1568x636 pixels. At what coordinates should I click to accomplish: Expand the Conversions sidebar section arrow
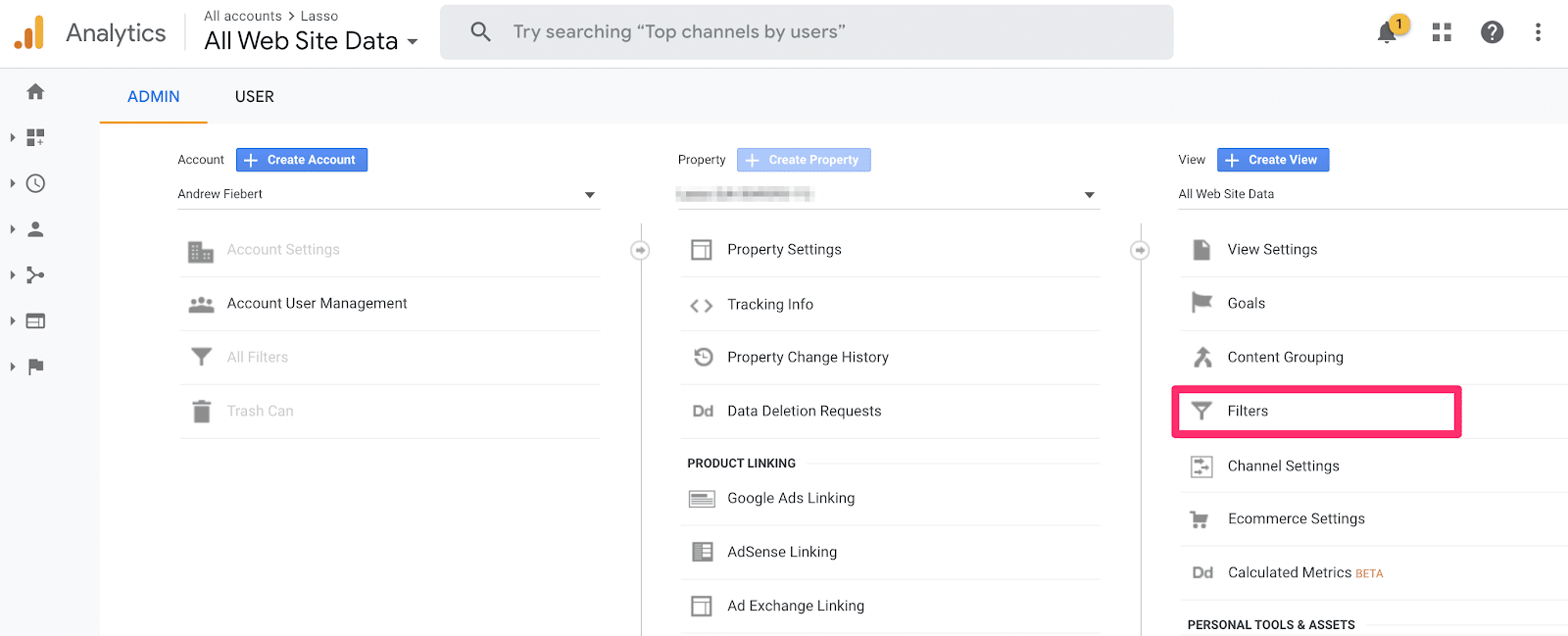[12, 367]
